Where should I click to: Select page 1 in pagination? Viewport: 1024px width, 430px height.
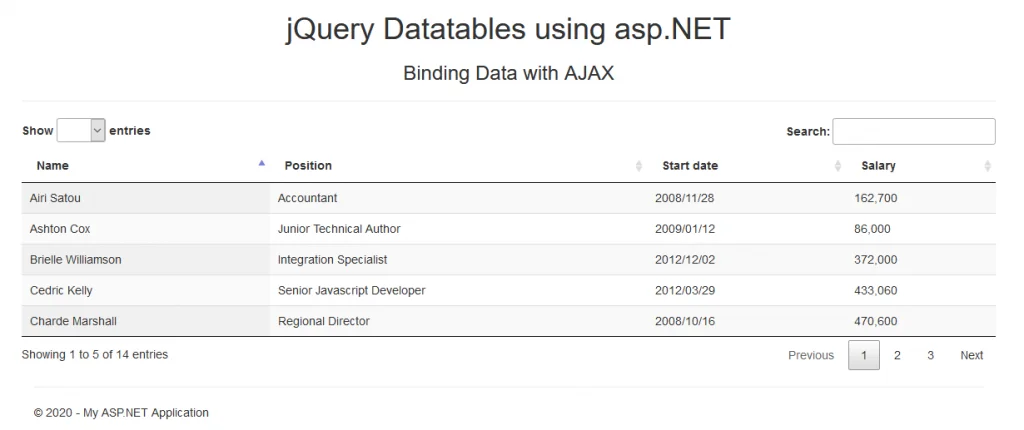pyautogui.click(x=864, y=355)
